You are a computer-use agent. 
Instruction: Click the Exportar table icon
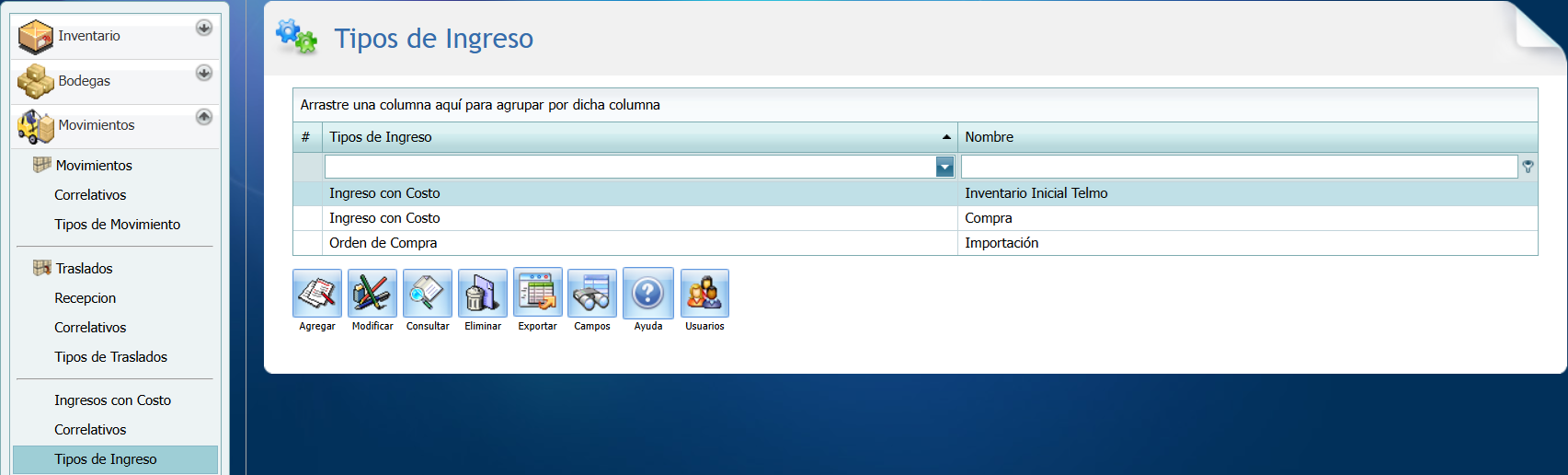tap(538, 294)
